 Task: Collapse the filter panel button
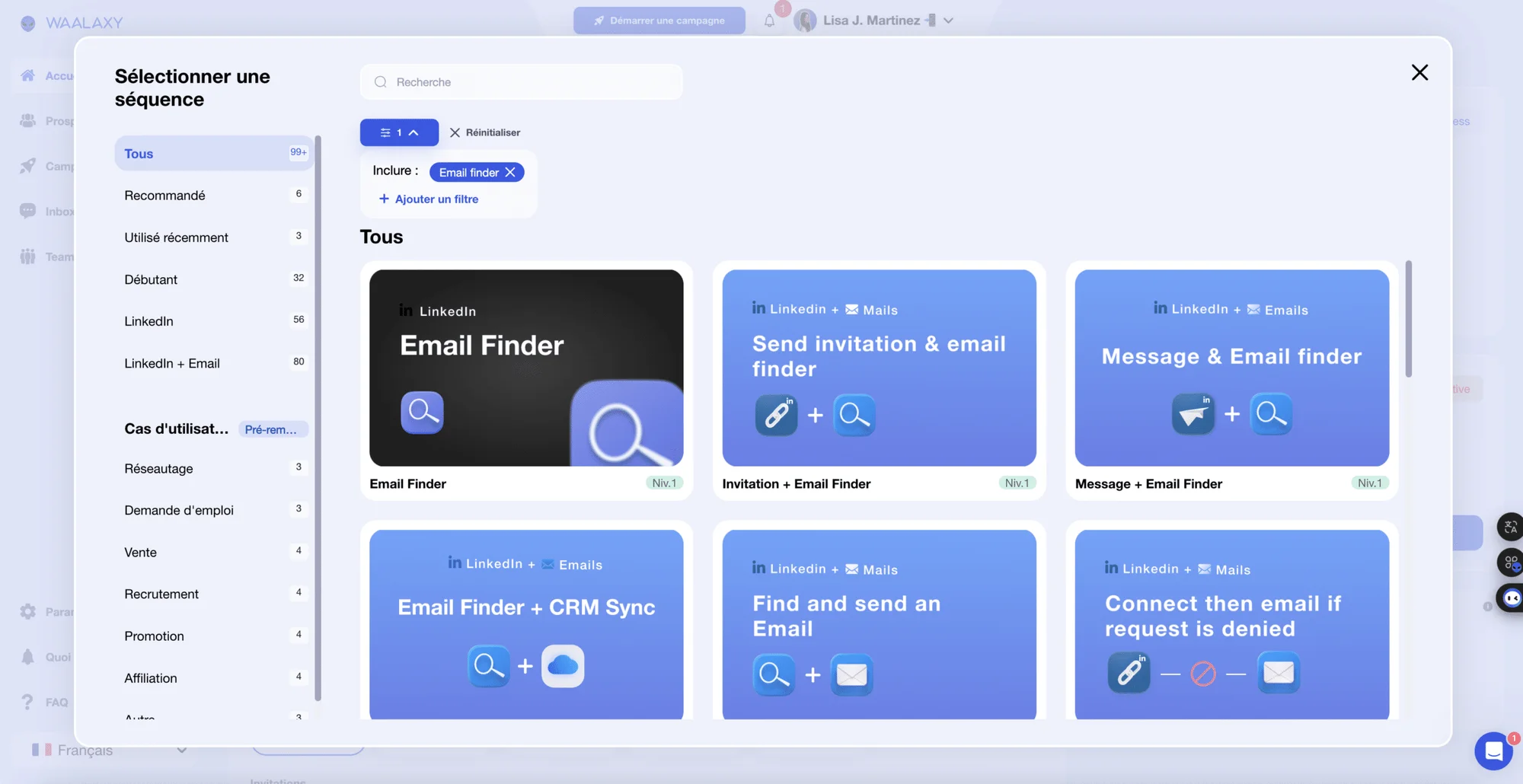click(x=399, y=132)
